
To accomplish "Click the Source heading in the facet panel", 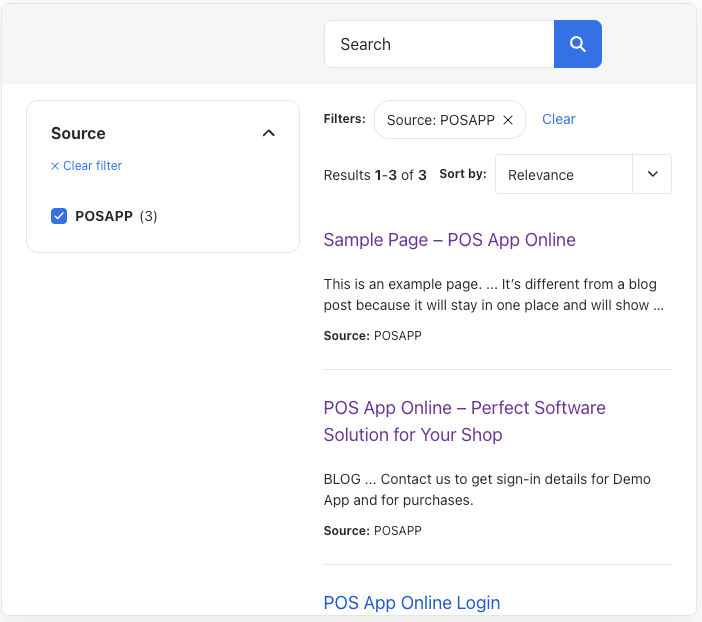I will tap(78, 133).
